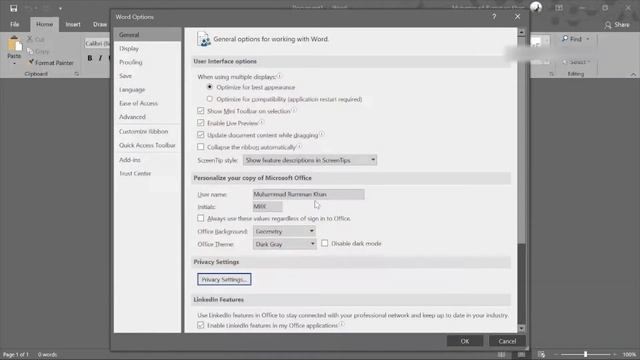Open the Office Theme dropdown
640x360 pixels.
pos(284,244)
